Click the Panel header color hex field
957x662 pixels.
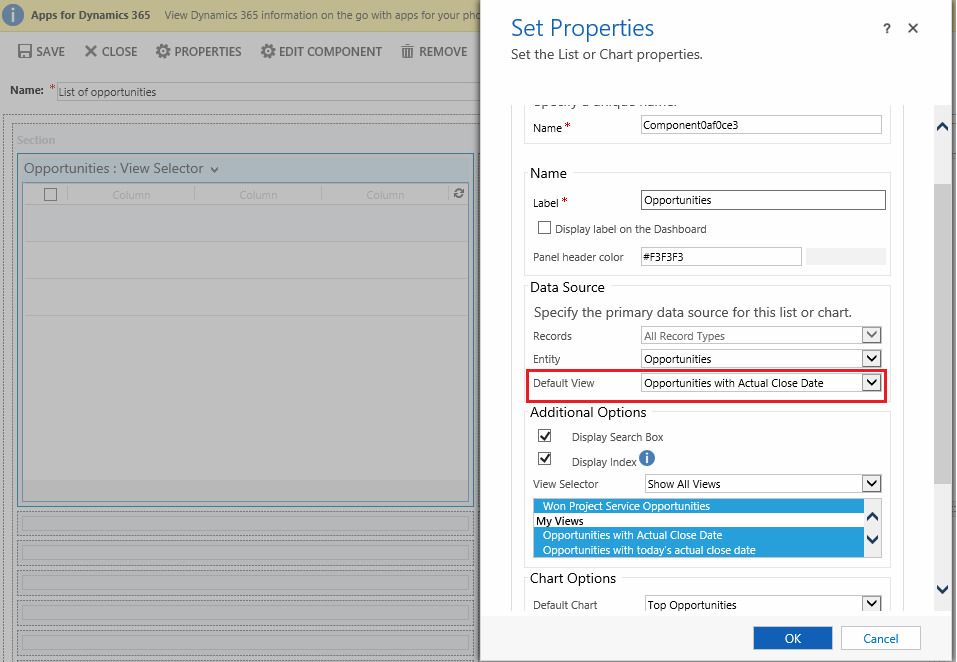tap(721, 256)
